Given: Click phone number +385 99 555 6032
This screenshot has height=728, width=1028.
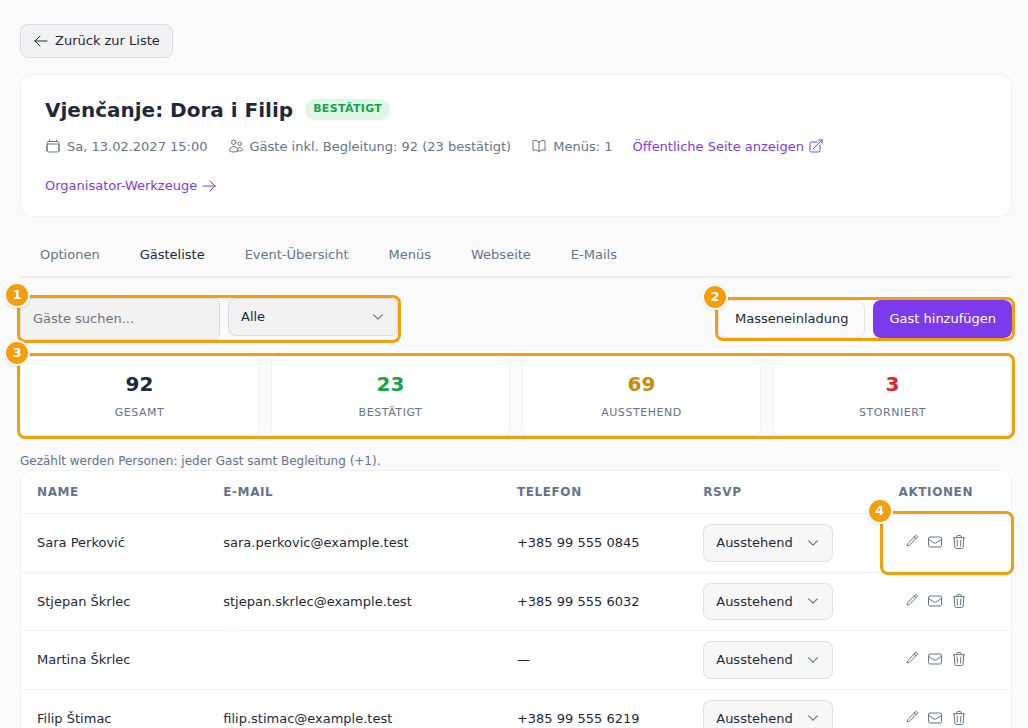Looking at the screenshot, I should coord(578,601).
